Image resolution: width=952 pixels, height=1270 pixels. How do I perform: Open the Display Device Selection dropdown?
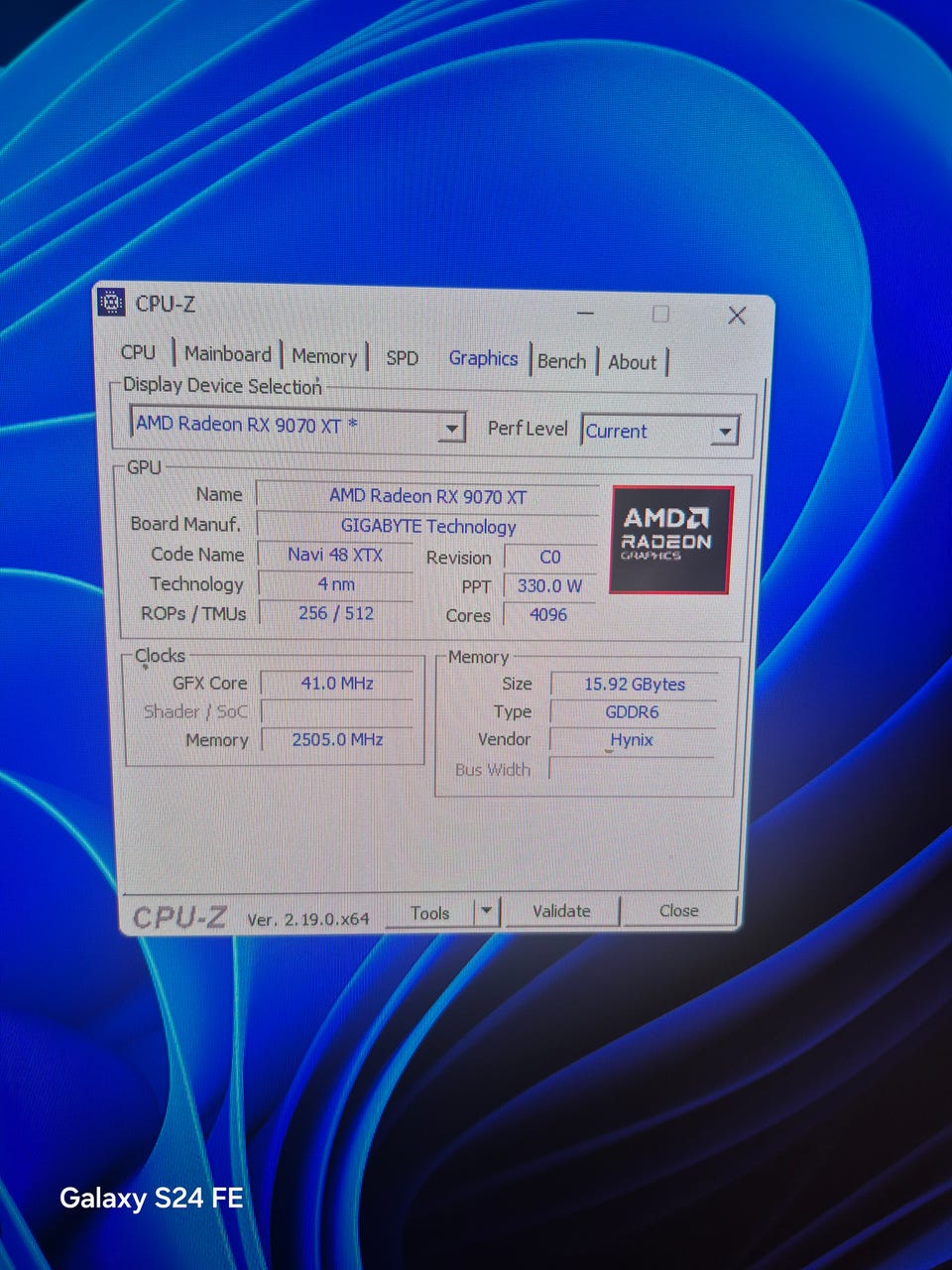[451, 428]
